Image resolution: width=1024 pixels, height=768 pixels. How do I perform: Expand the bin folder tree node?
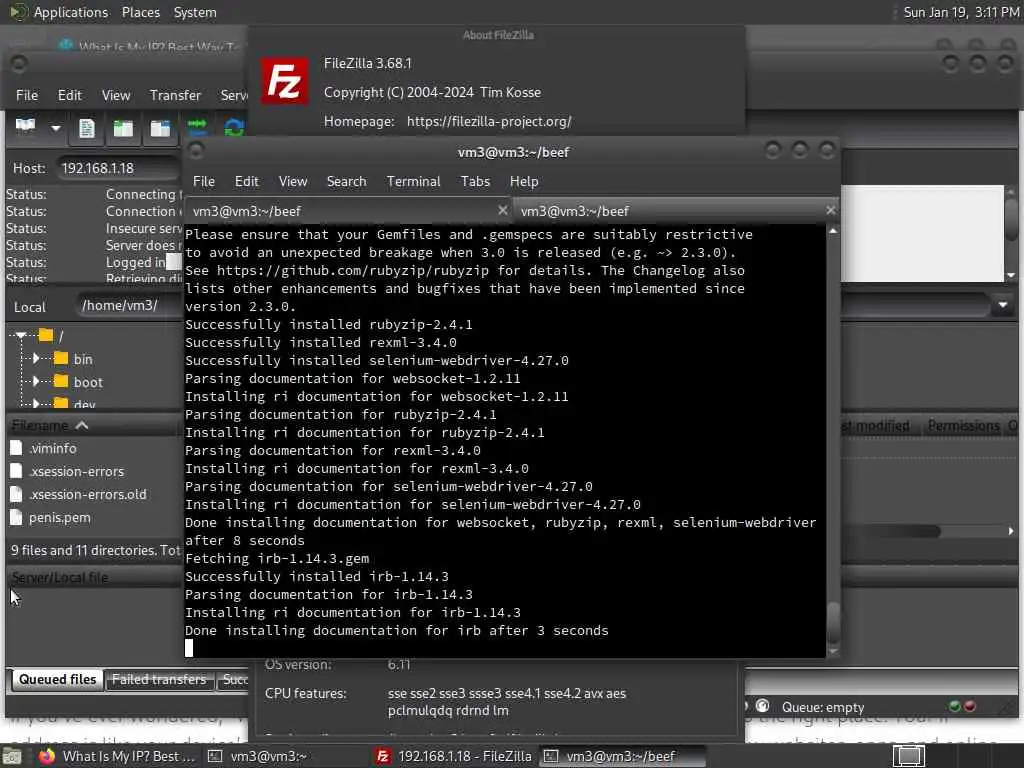37,359
